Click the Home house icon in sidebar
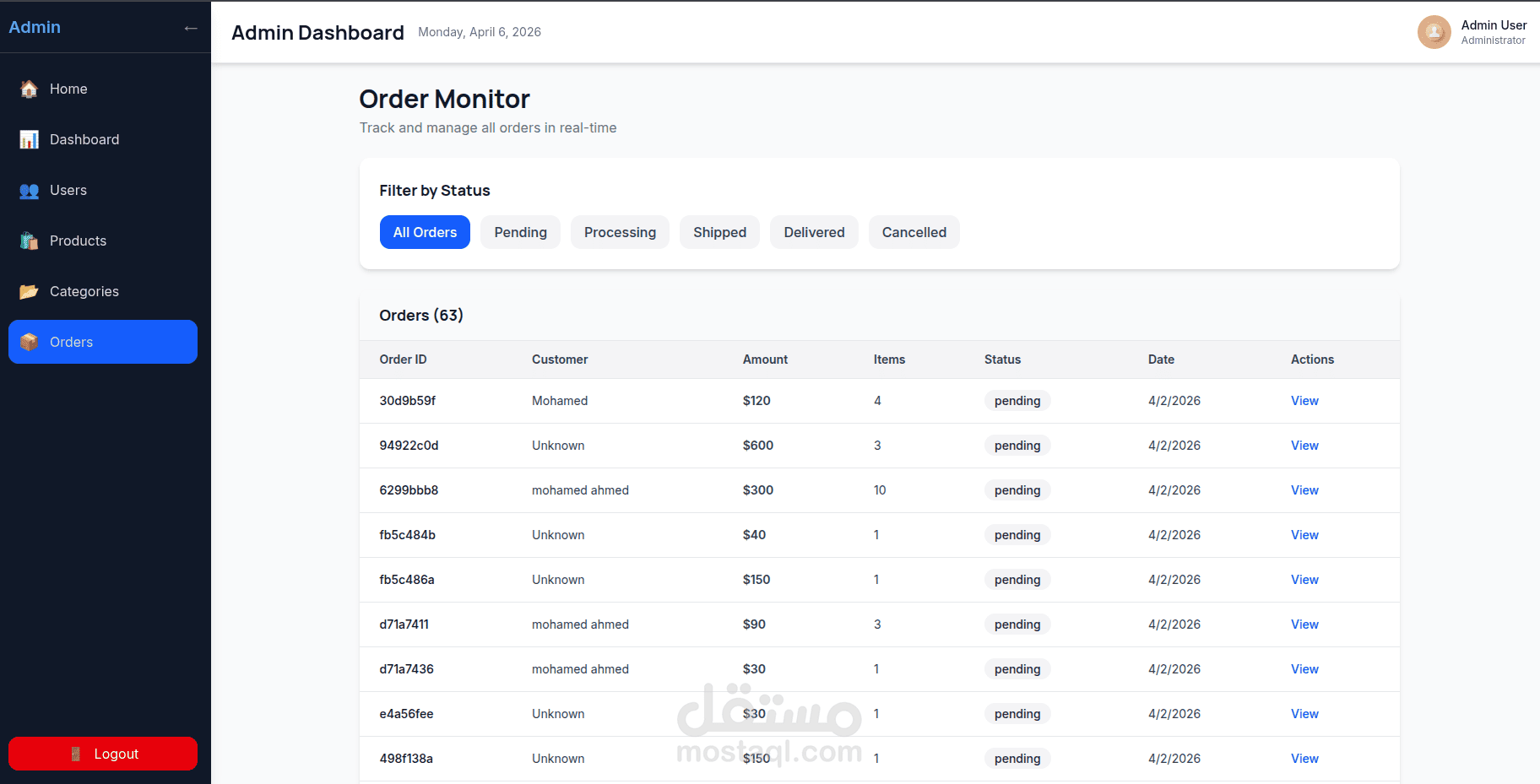 pos(30,89)
